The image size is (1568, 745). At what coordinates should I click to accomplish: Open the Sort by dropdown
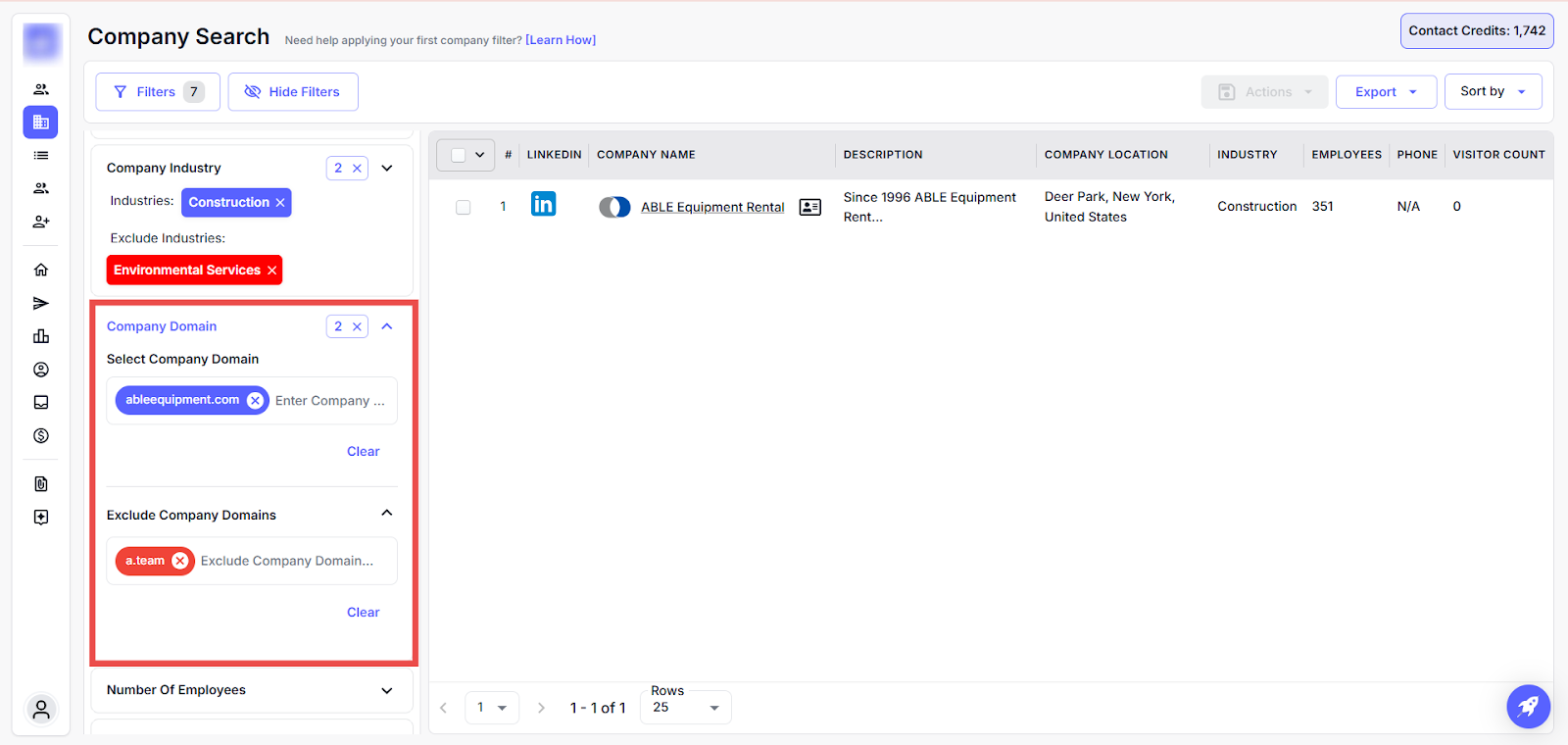tap(1492, 91)
